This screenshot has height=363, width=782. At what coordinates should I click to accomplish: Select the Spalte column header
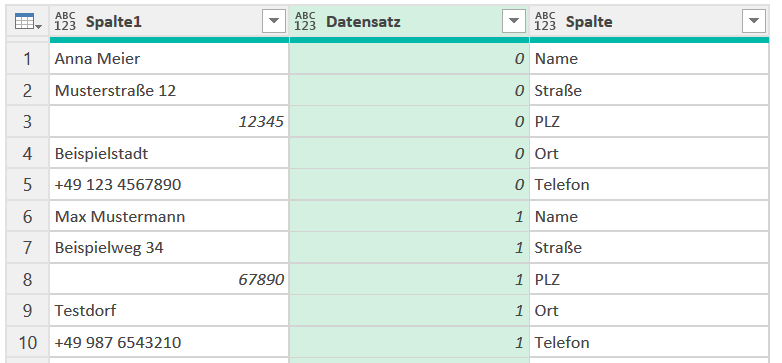point(649,21)
